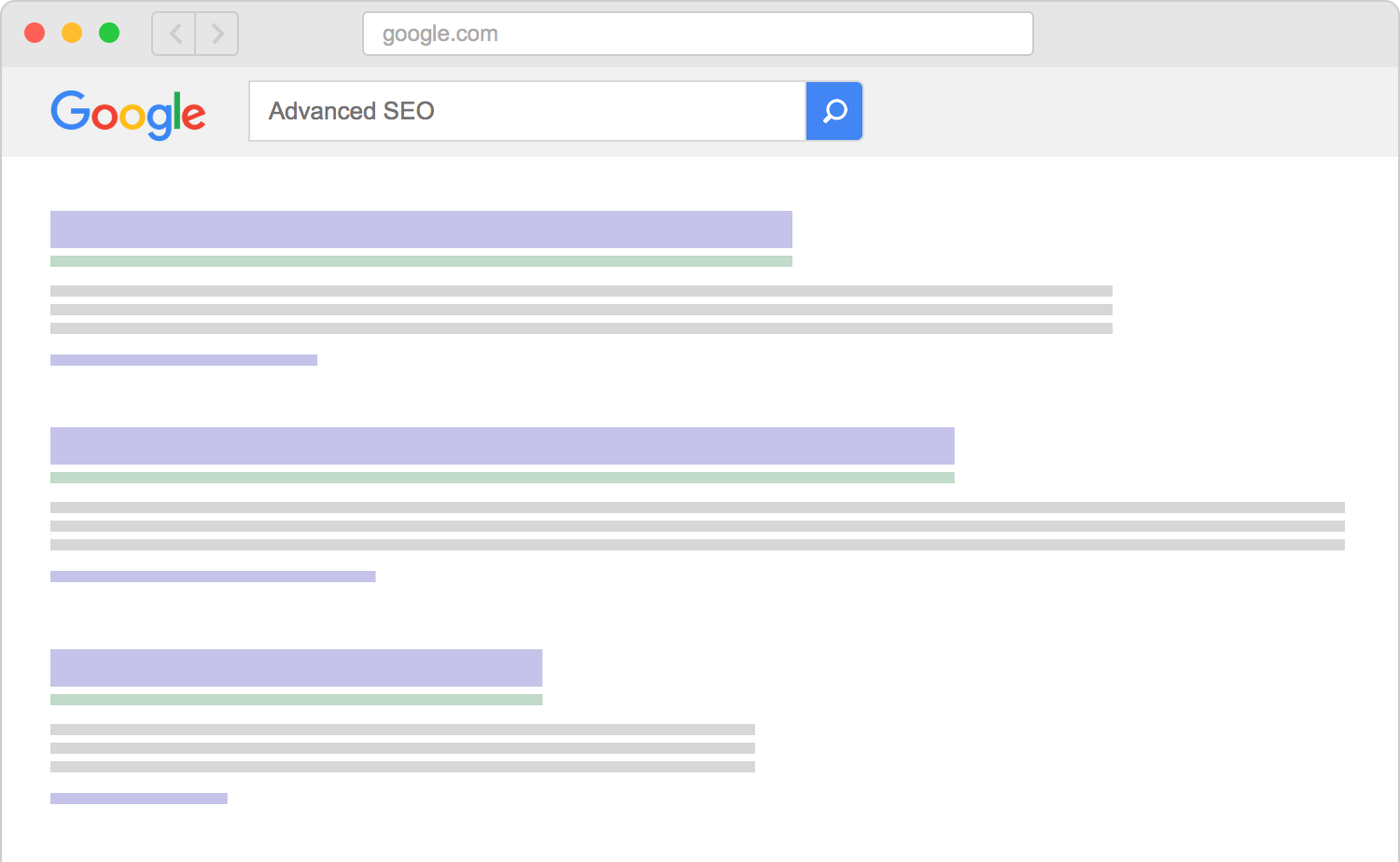Click the blue search magnifier button

click(x=833, y=111)
